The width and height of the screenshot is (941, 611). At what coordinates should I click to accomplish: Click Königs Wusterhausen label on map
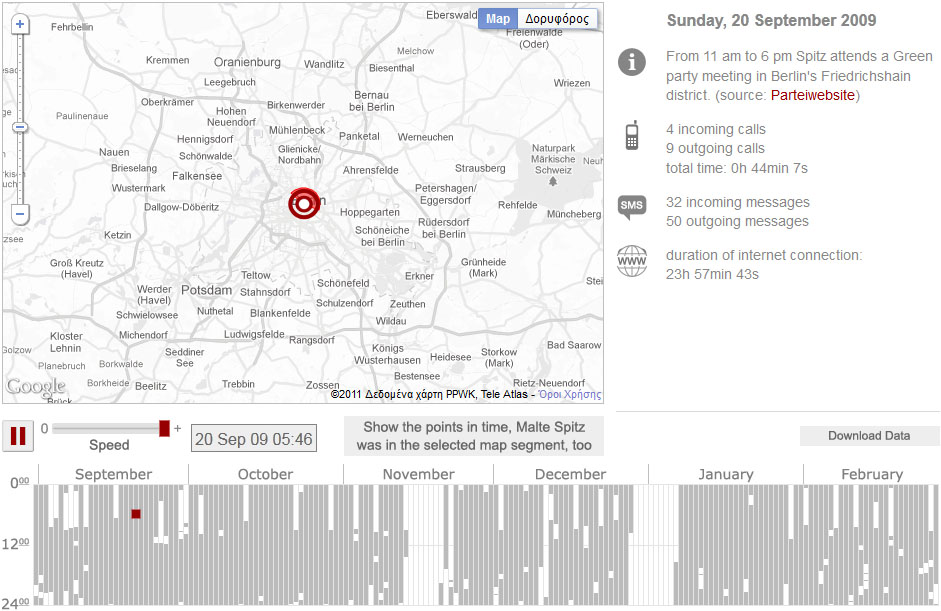(x=387, y=354)
